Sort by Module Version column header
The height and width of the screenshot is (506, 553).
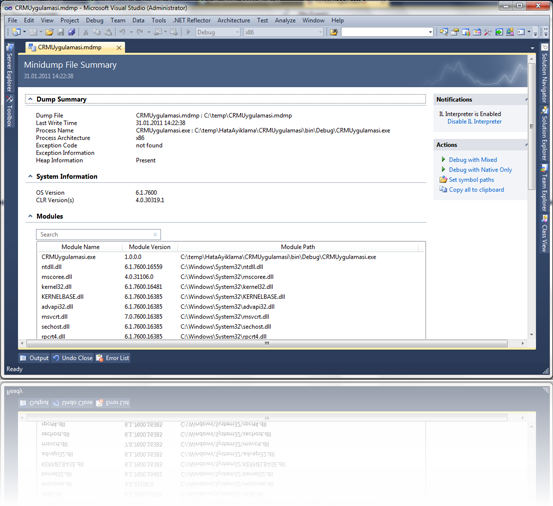point(150,247)
